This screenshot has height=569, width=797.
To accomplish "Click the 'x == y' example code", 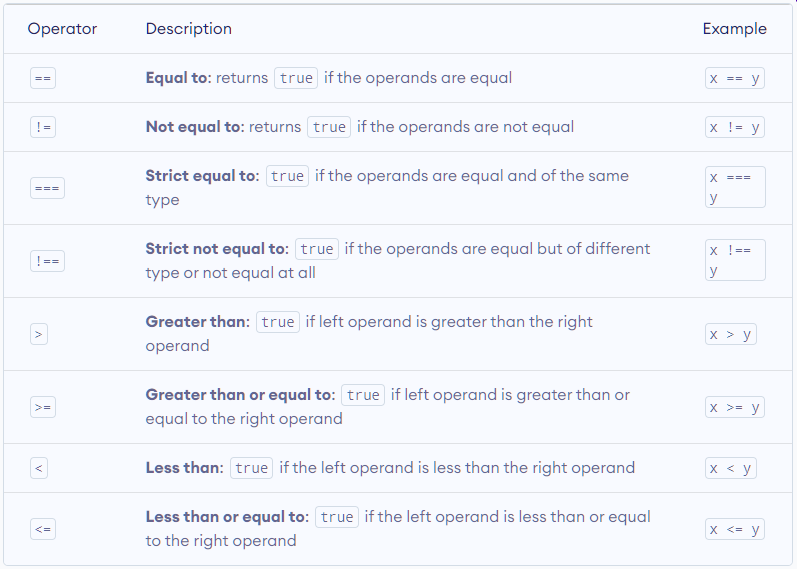I will tap(735, 78).
